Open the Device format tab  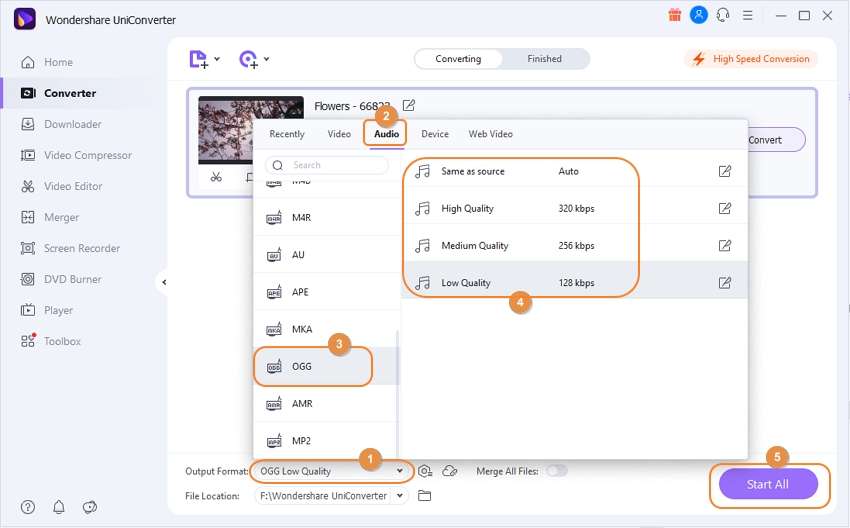tap(435, 134)
